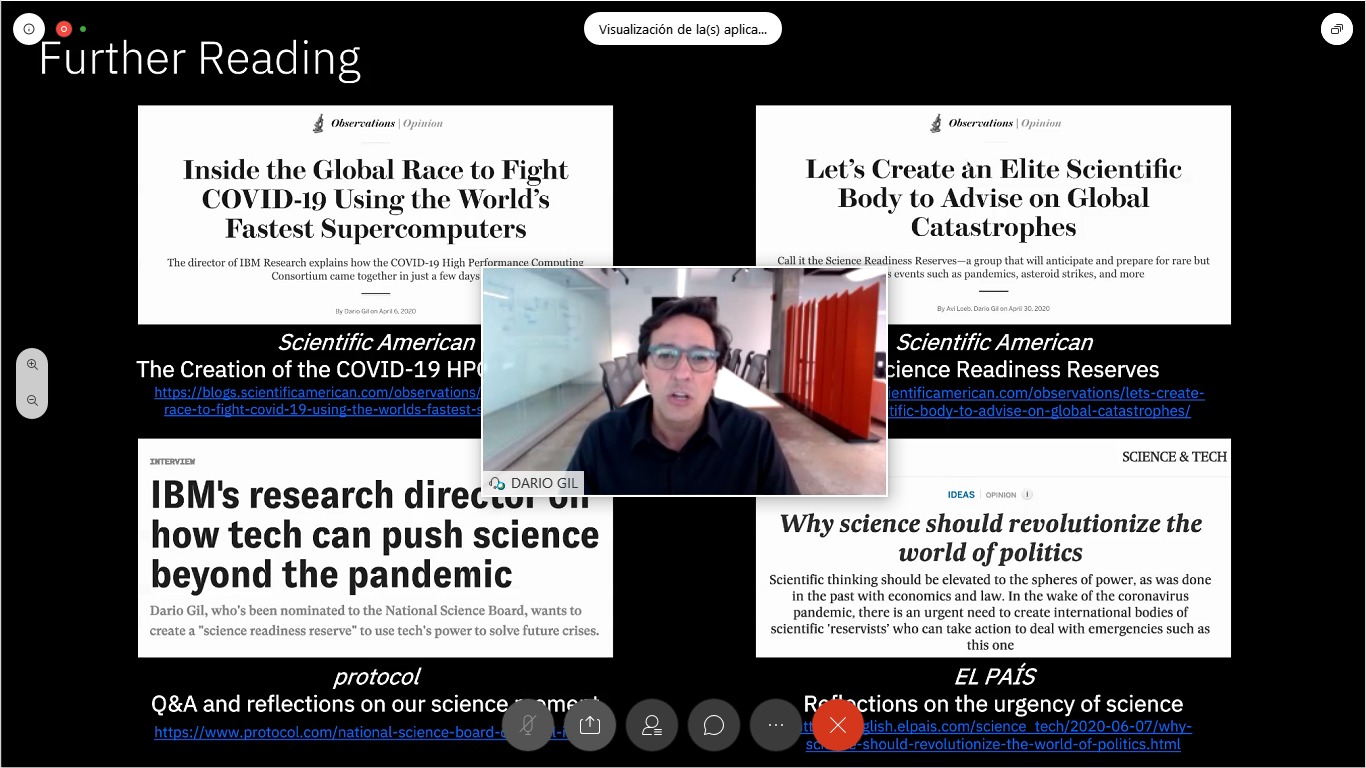
Task: Click 'The Creation of the COVID-19 HPC' caption
Action: point(309,369)
